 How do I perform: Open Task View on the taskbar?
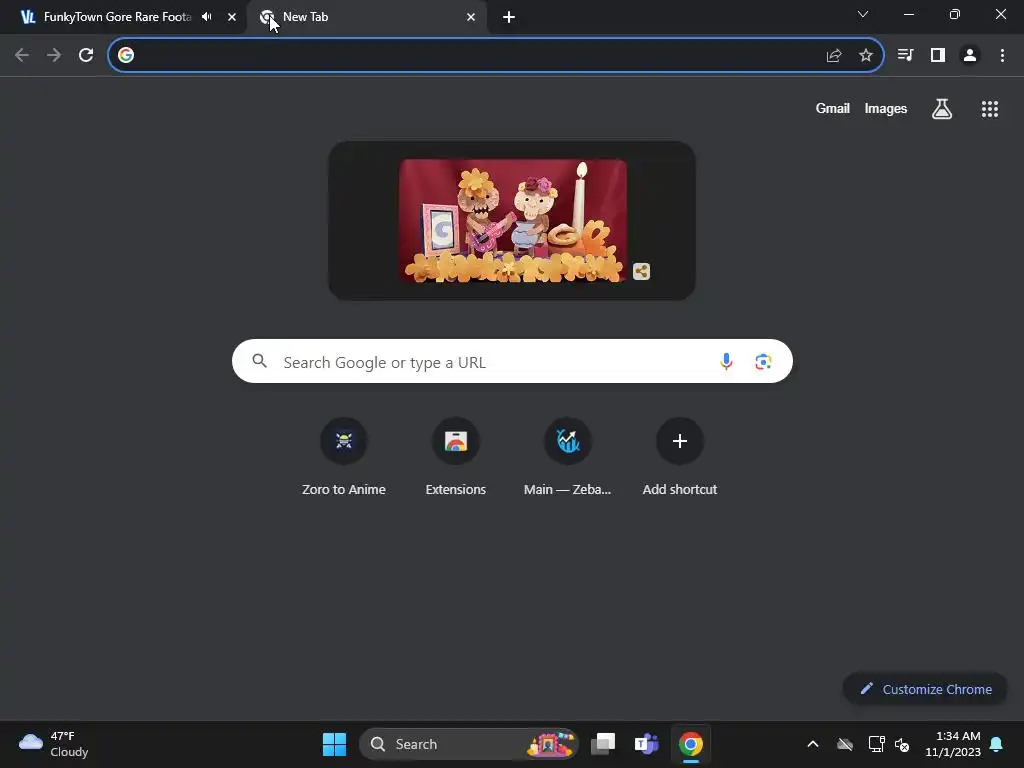click(603, 744)
